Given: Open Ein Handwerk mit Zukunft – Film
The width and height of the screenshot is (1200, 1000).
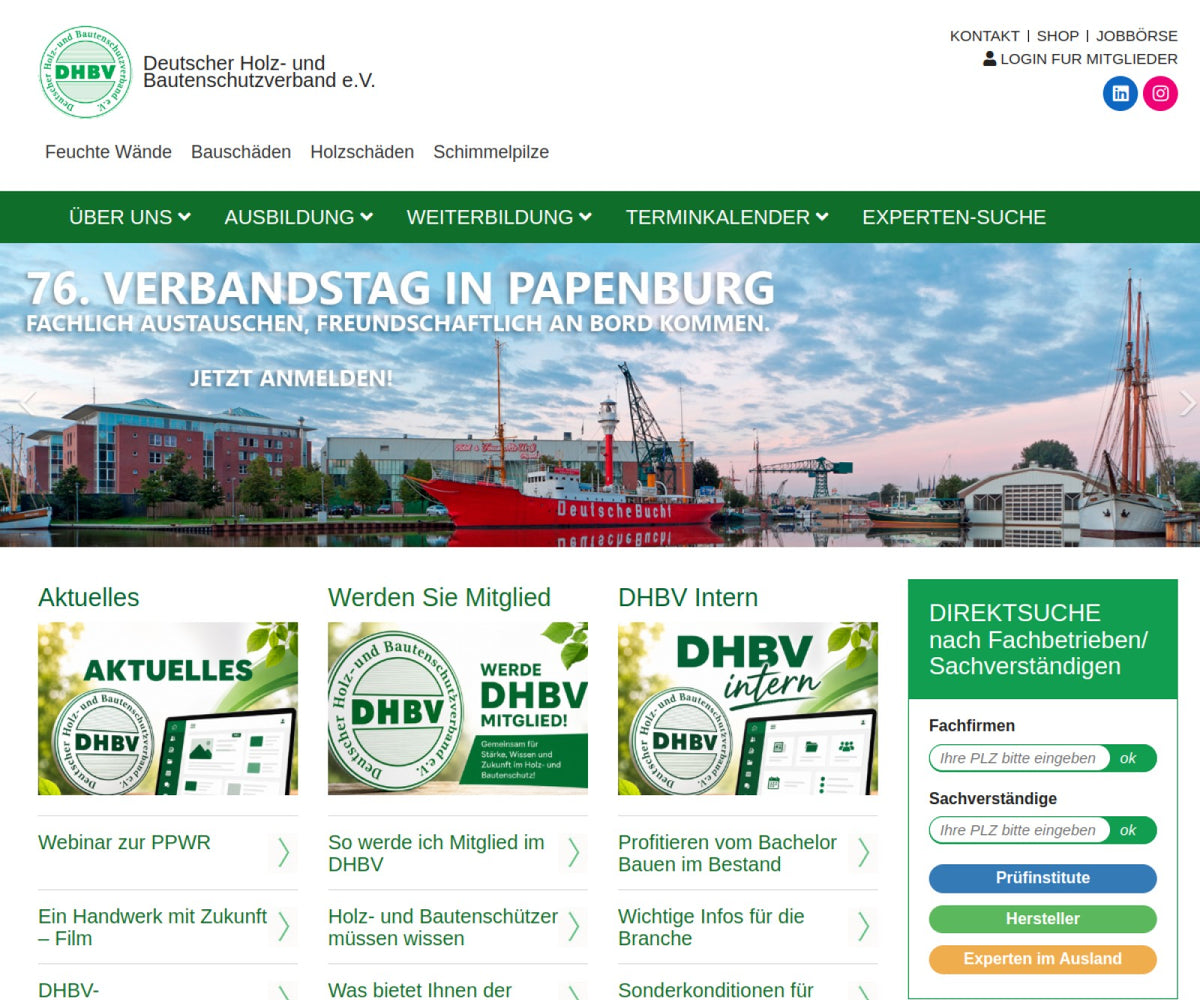Looking at the screenshot, I should 153,927.
